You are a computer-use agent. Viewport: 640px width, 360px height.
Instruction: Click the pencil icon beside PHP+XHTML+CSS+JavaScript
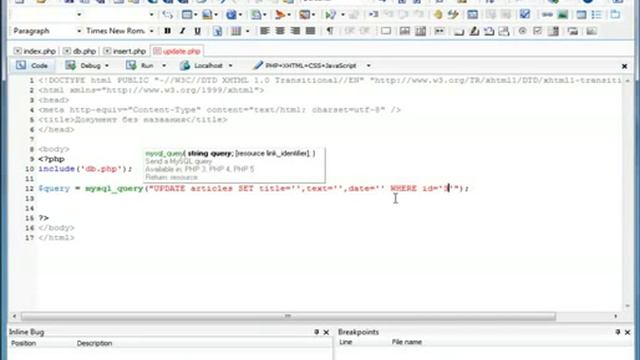[x=258, y=65]
